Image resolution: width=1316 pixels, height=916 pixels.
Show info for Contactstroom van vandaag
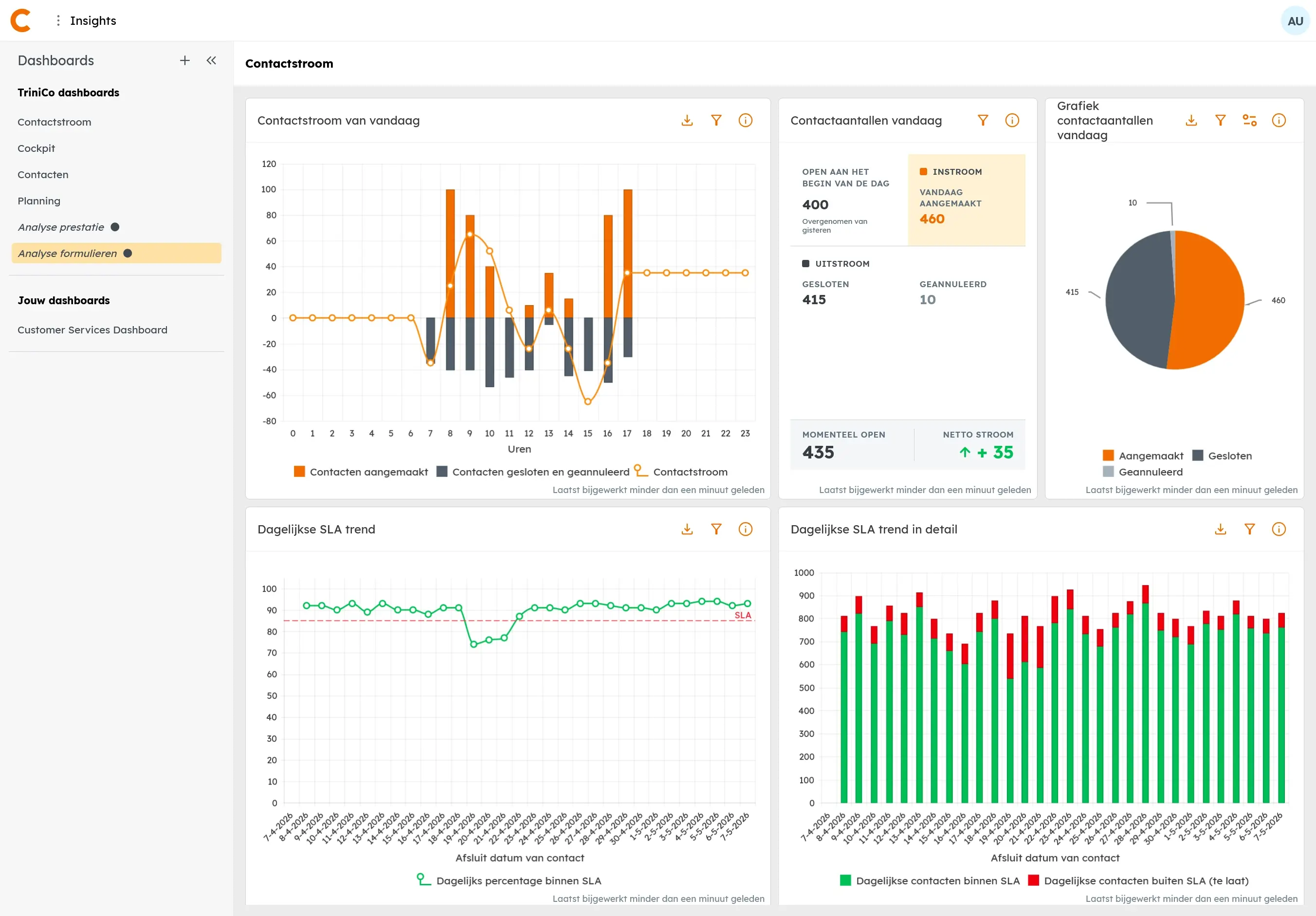[745, 120]
